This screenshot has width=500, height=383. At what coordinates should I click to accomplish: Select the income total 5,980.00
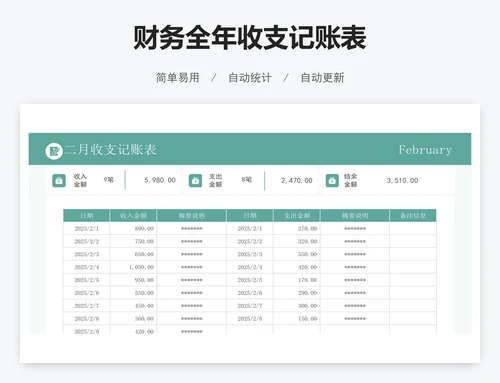click(x=160, y=180)
